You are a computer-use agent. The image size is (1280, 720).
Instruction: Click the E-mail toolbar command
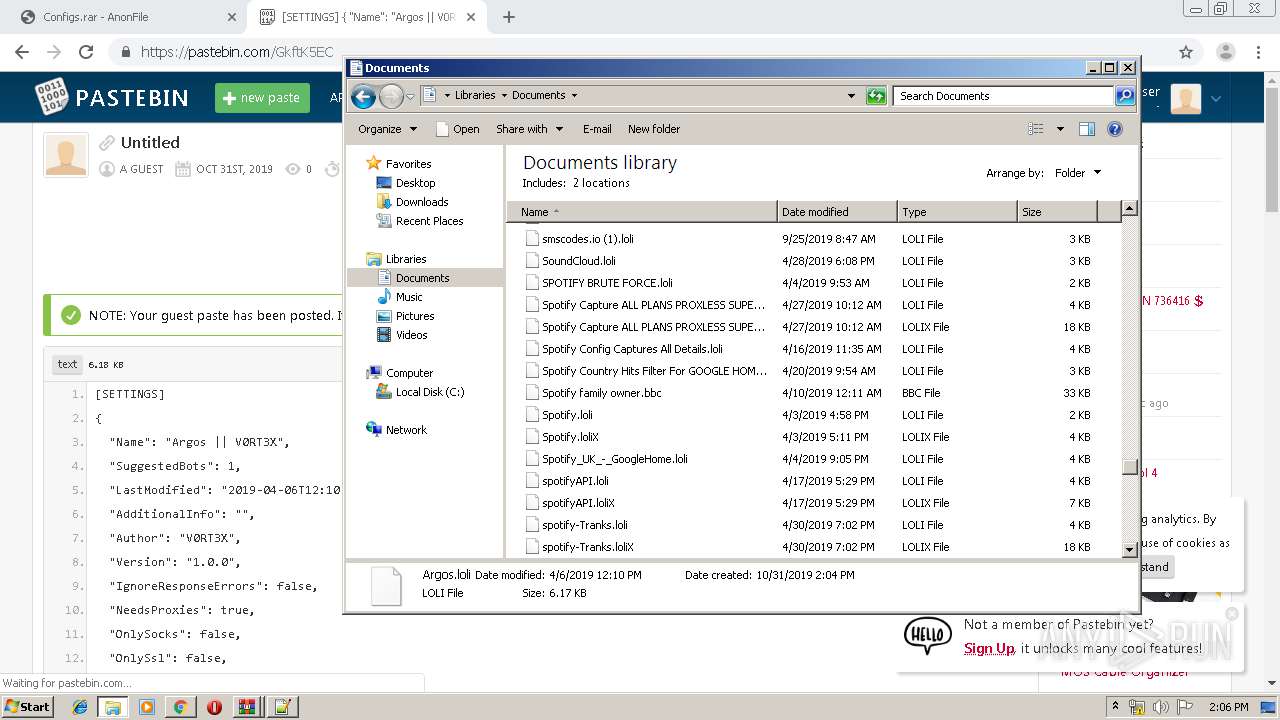(597, 129)
